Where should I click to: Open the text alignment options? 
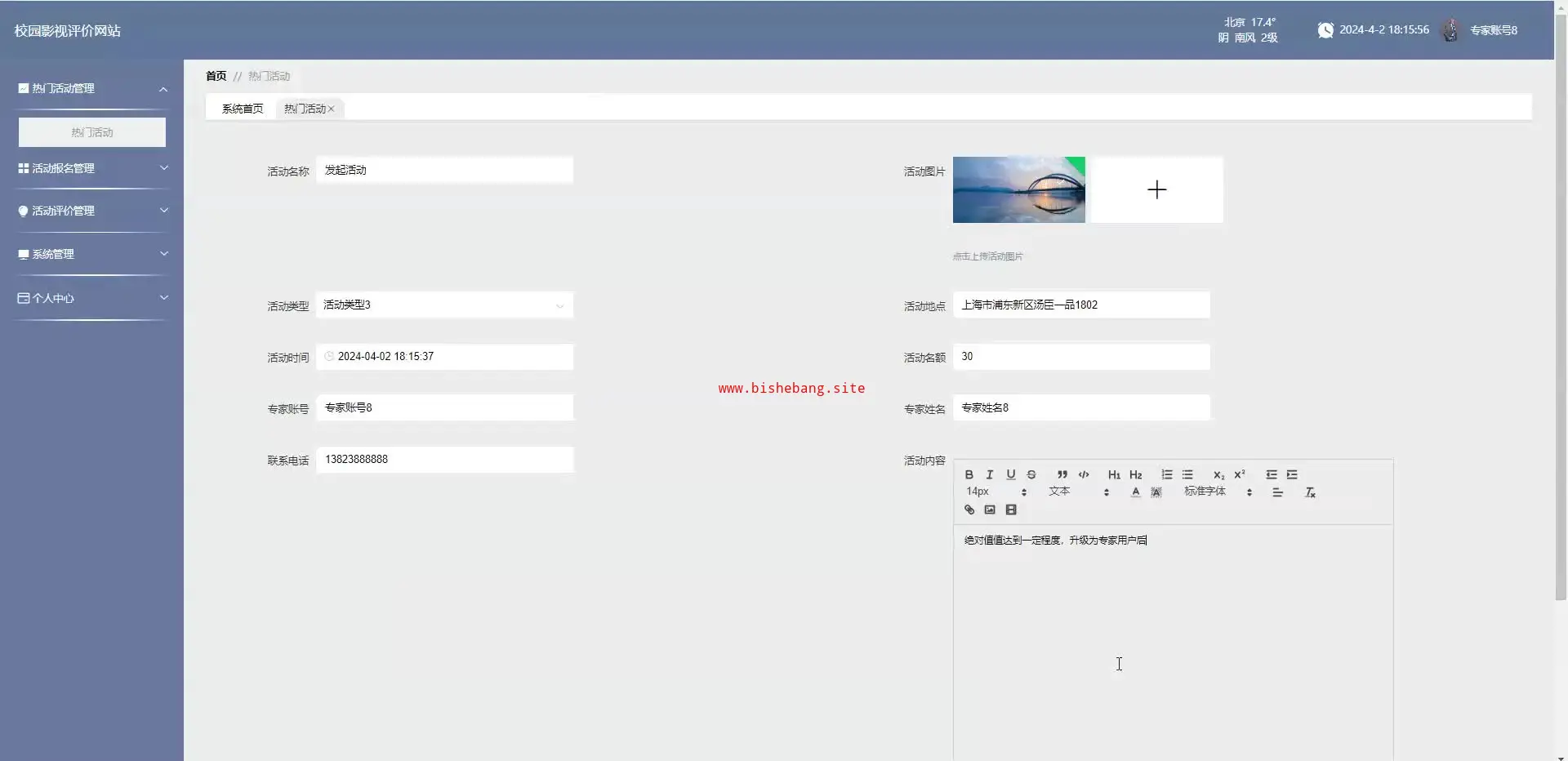tap(1277, 492)
